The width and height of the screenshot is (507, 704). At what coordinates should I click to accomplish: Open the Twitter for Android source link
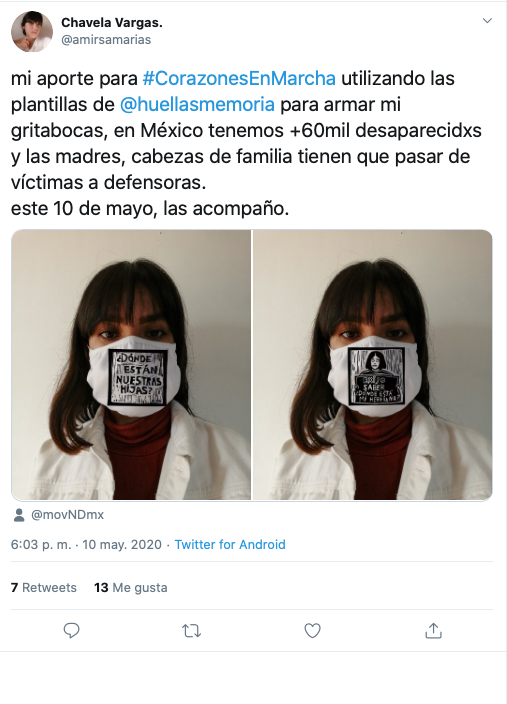click(230, 544)
